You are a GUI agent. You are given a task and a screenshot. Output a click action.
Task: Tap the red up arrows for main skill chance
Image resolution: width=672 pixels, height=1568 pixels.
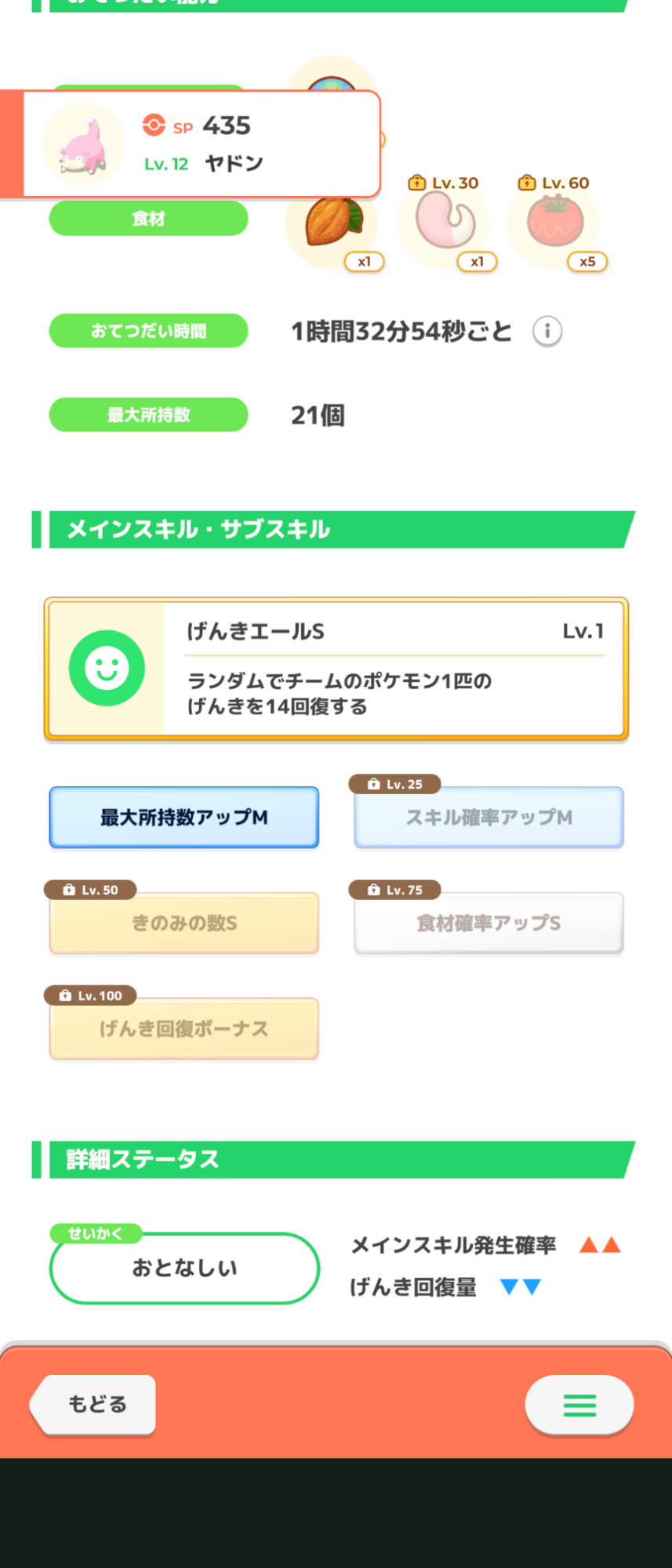pyautogui.click(x=600, y=1245)
